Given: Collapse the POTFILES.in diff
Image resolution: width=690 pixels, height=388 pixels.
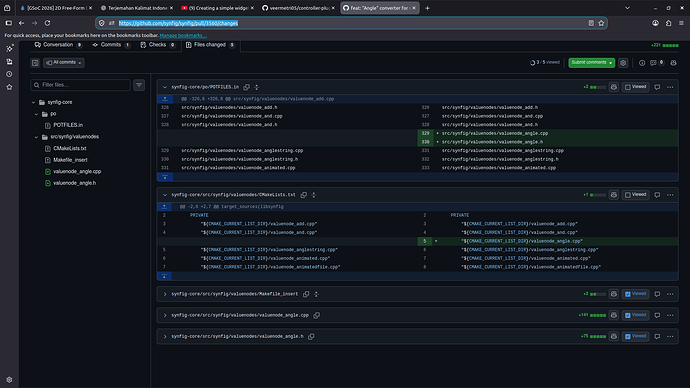Looking at the screenshot, I should pos(165,87).
